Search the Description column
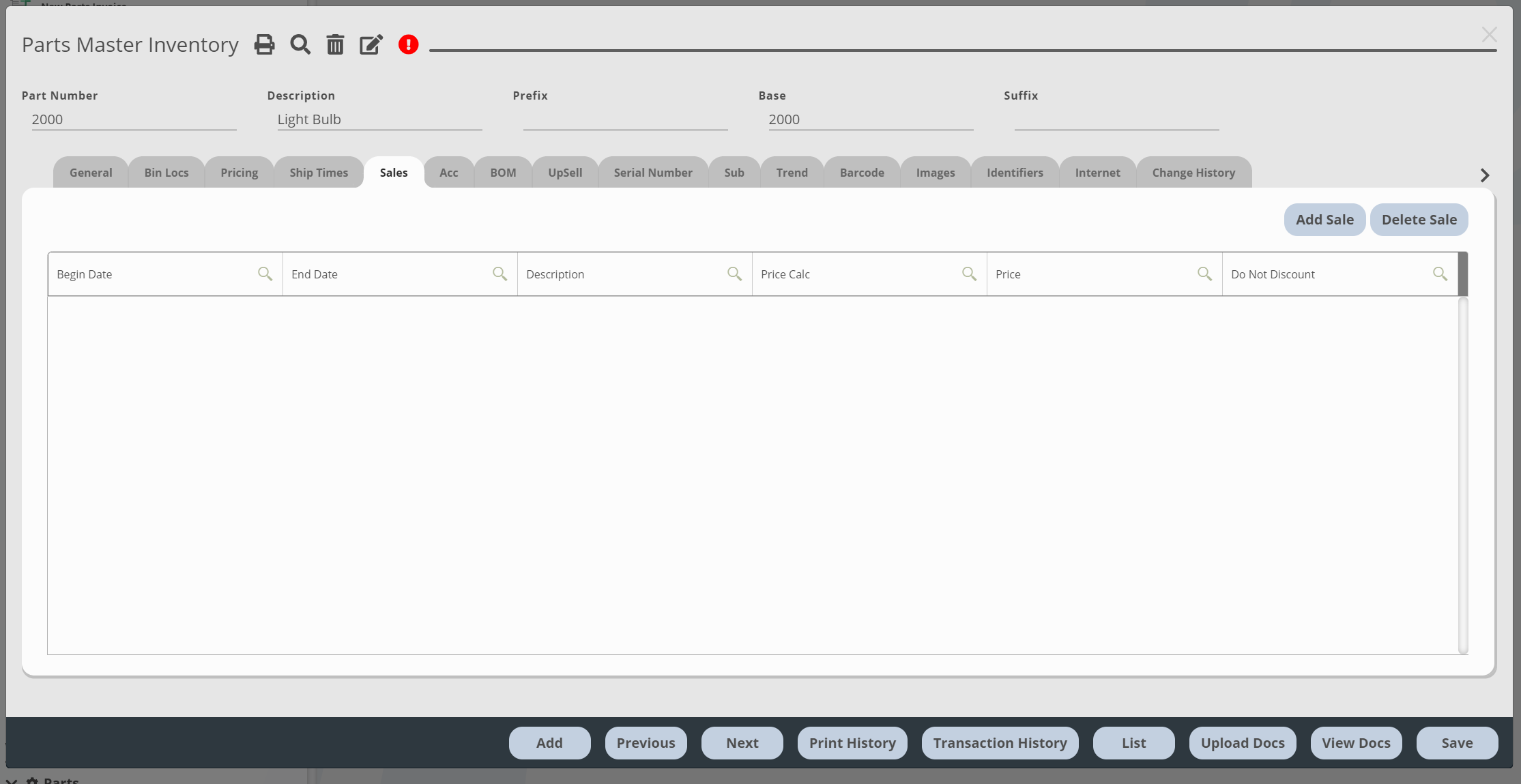 (x=735, y=274)
